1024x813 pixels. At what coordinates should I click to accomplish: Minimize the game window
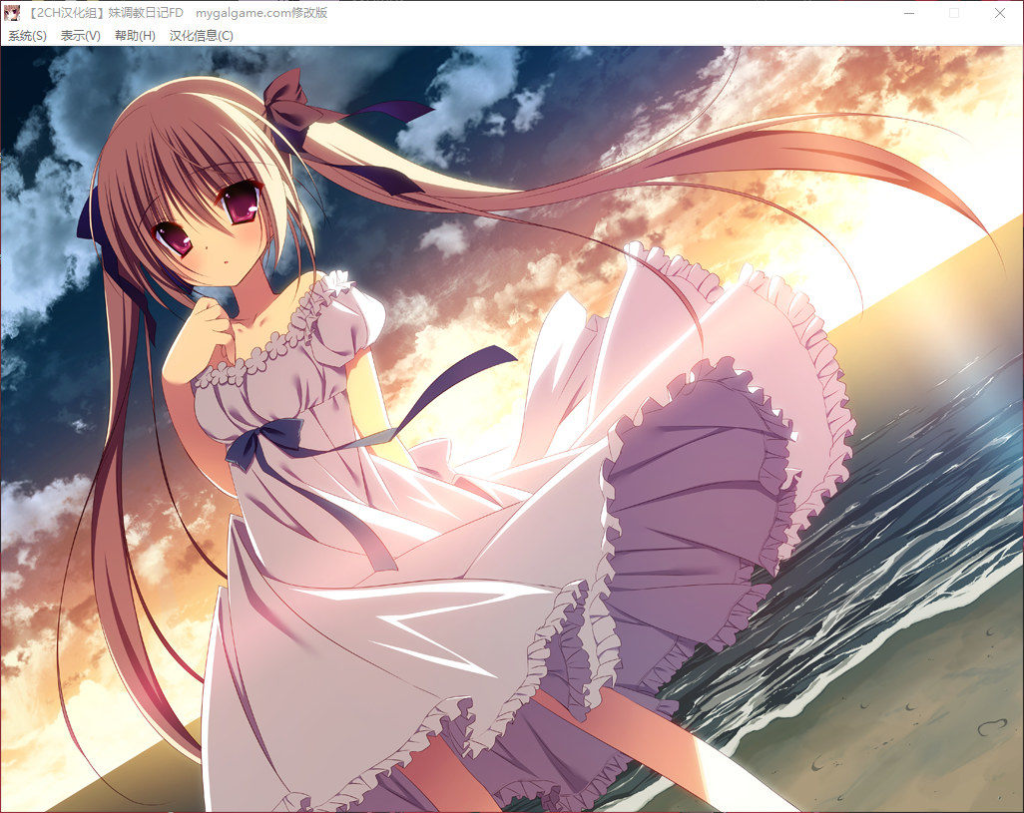[x=908, y=13]
